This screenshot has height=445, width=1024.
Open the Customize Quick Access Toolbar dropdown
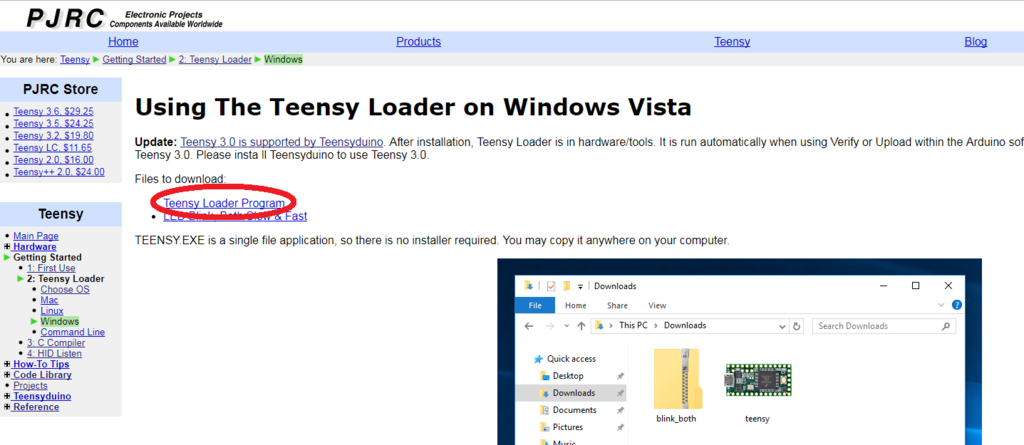coord(580,286)
